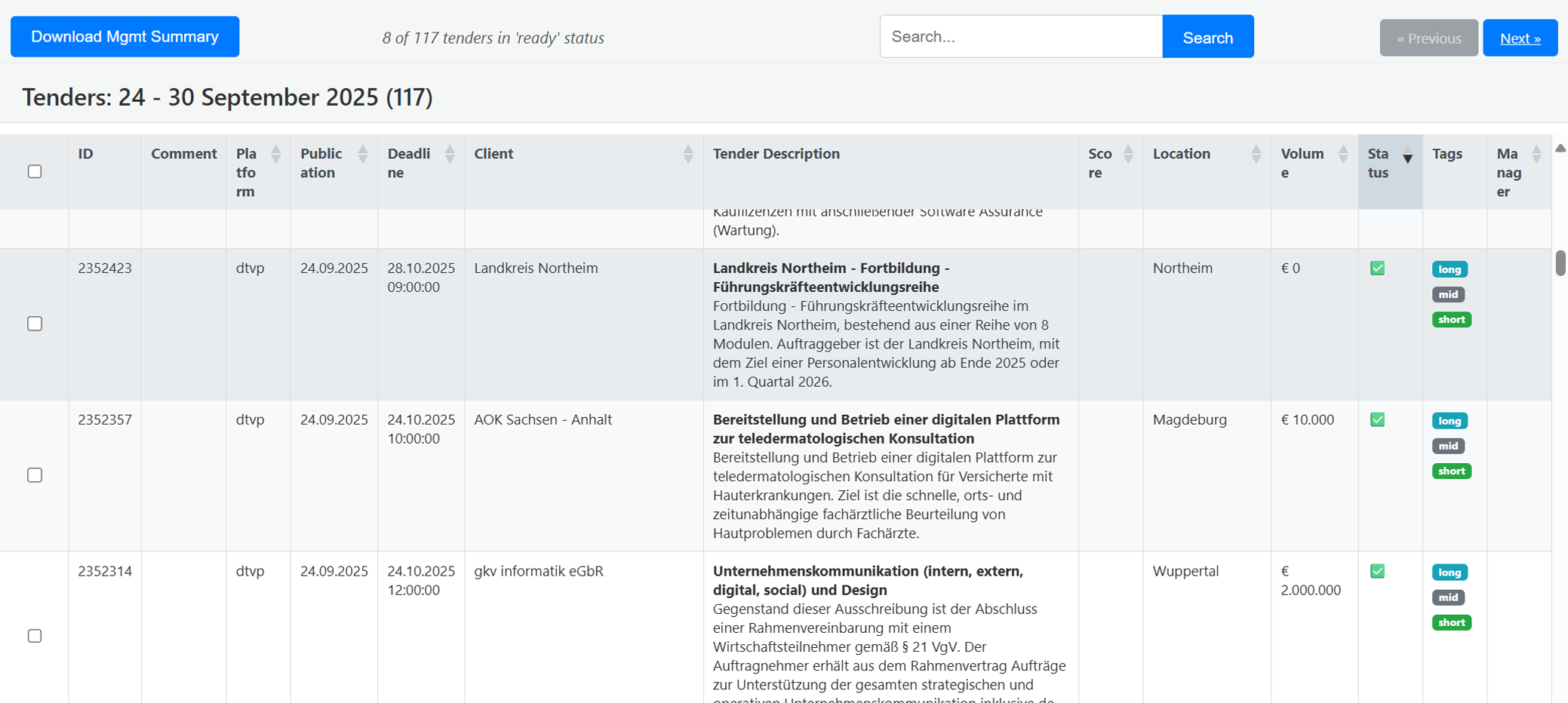Check the row box for tender 2352357
Viewport: 1568px width, 703px height.
point(35,475)
